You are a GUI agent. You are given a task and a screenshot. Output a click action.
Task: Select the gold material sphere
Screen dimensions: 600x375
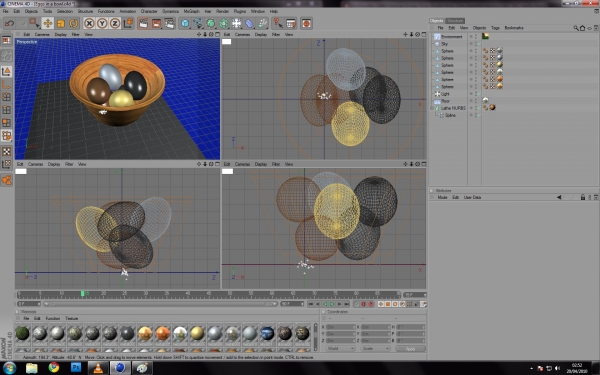coord(197,333)
